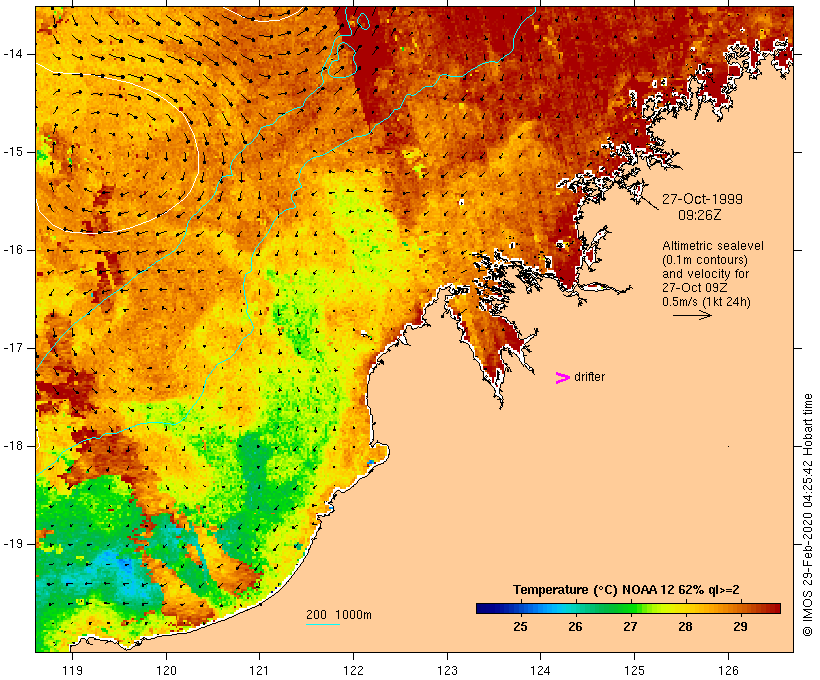
Task: Click latitude label -15 on left axis
Action: coord(13,152)
